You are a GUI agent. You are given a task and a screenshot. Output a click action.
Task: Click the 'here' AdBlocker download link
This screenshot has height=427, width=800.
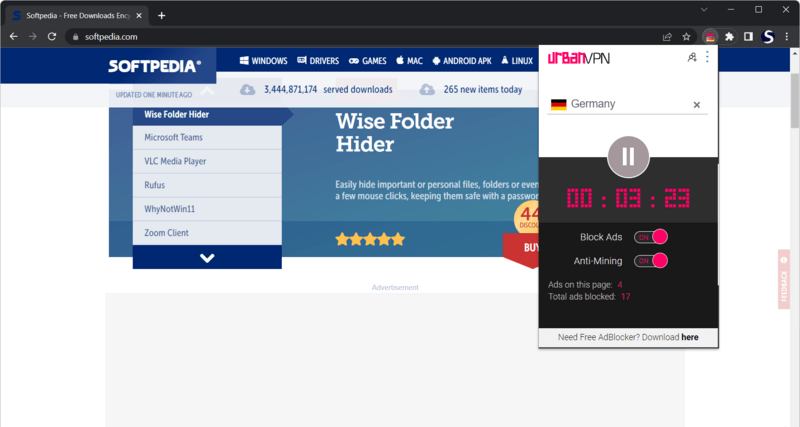tap(690, 337)
